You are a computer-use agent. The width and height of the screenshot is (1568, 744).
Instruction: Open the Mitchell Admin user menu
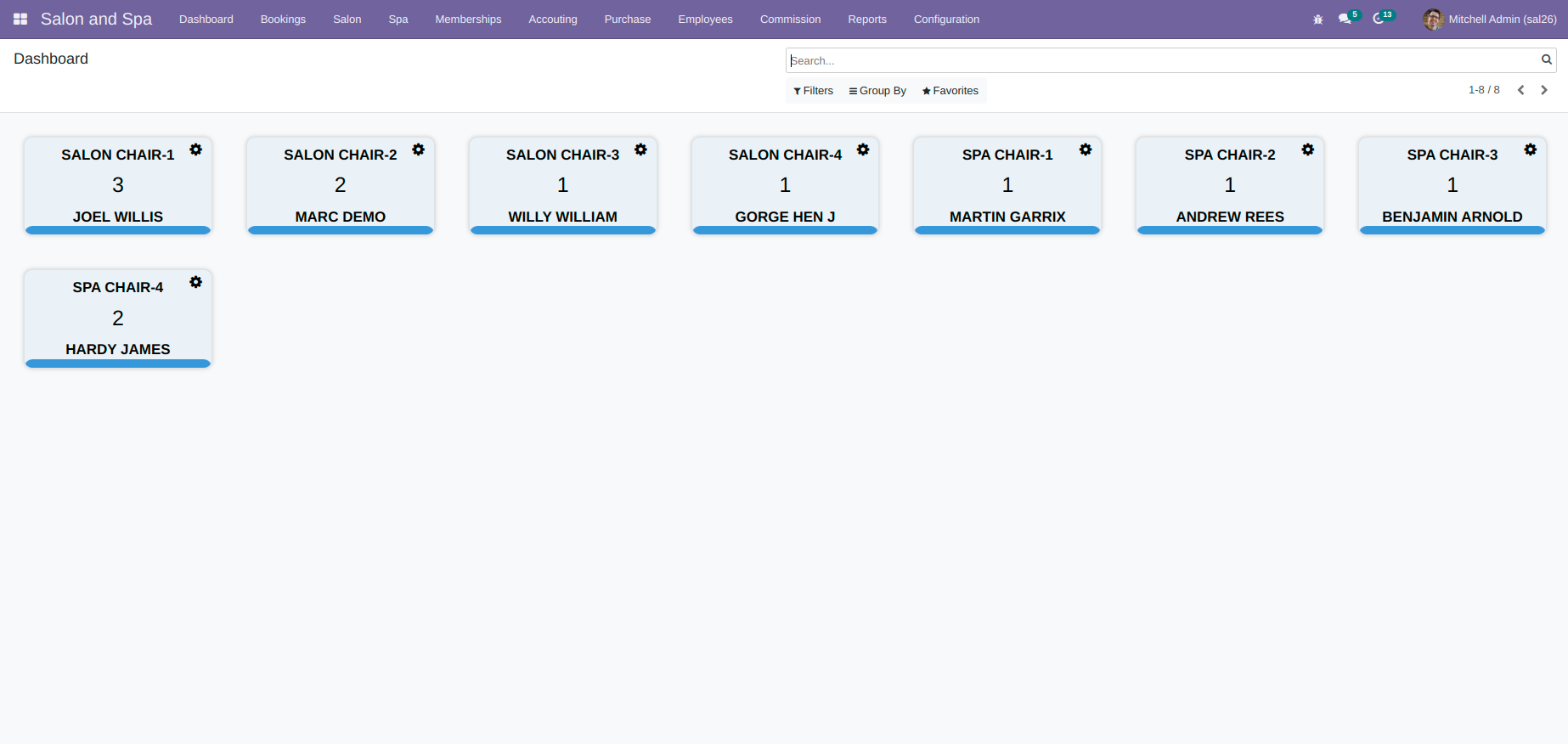point(1490,19)
